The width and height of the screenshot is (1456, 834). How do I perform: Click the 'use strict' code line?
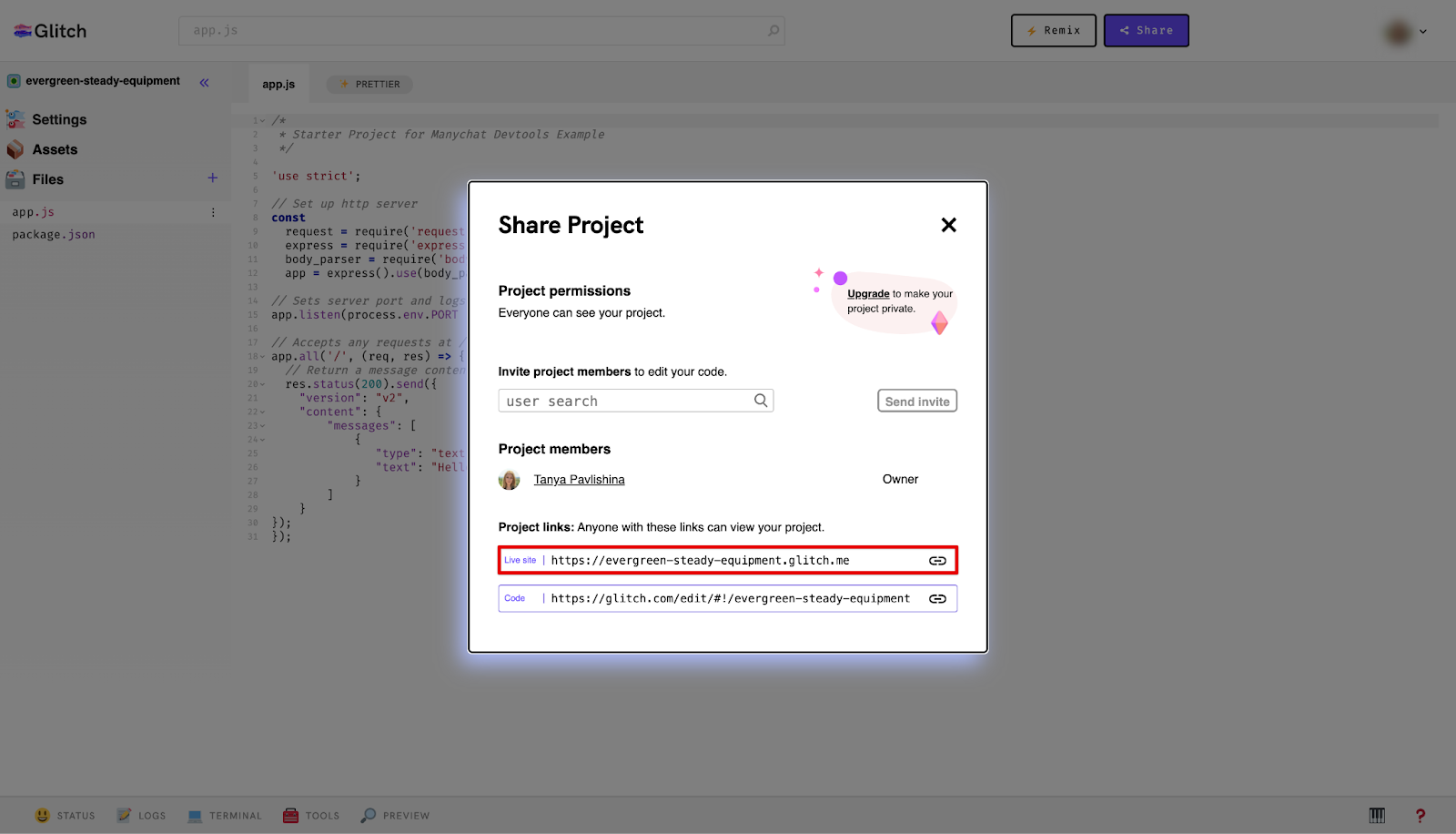316,177
